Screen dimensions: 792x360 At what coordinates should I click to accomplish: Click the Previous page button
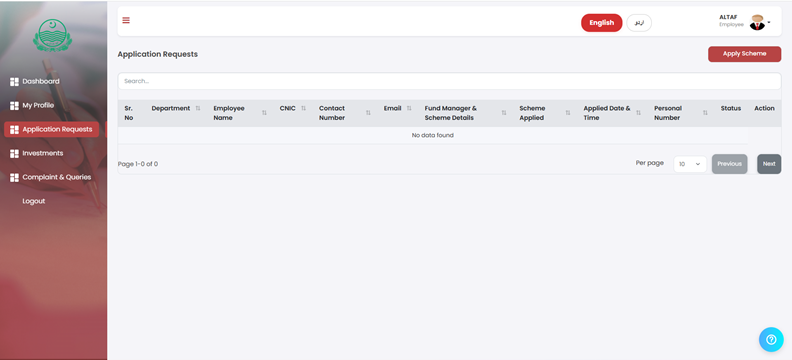tap(729, 164)
